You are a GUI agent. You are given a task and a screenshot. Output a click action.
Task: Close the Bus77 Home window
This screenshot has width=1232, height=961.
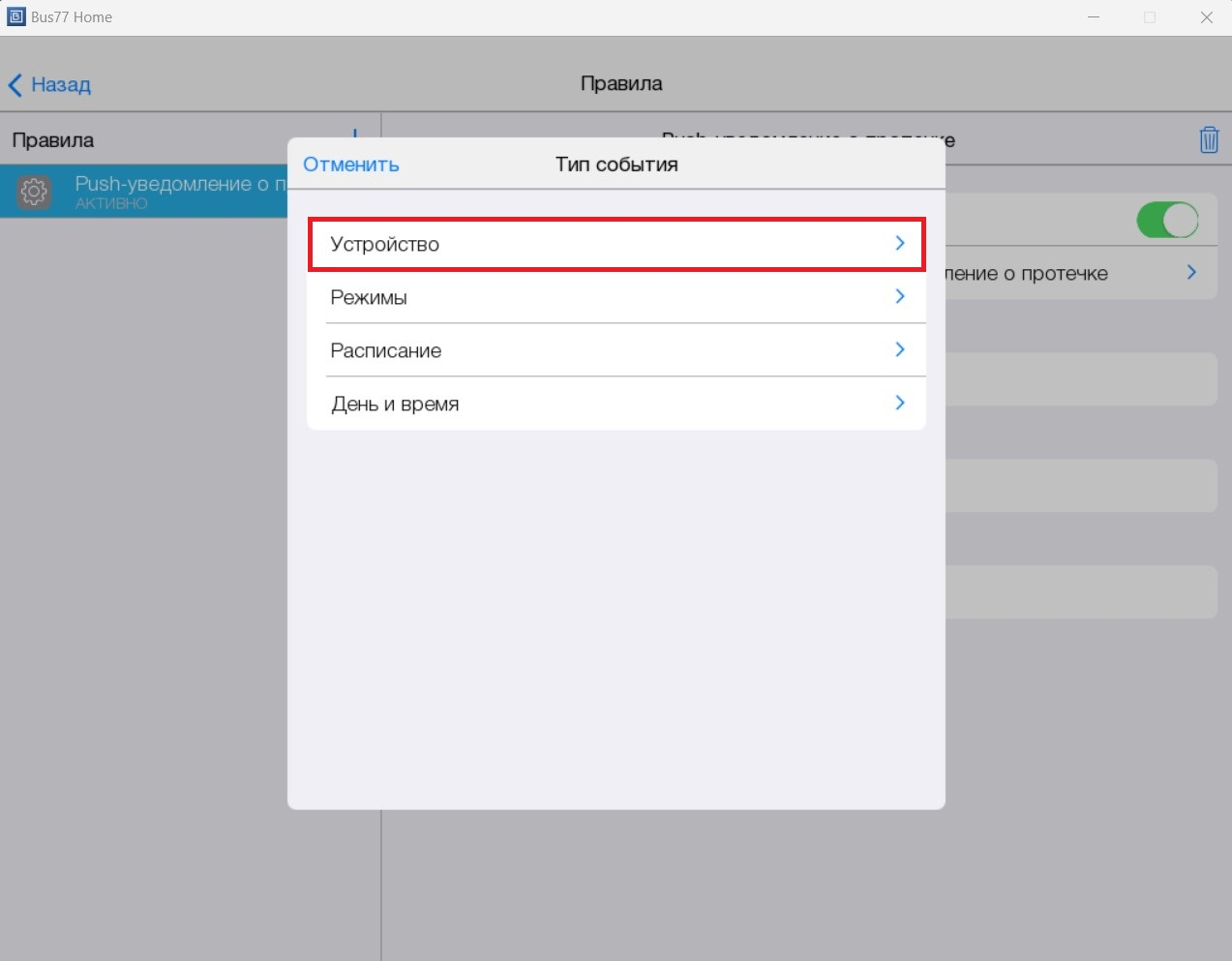point(1206,17)
